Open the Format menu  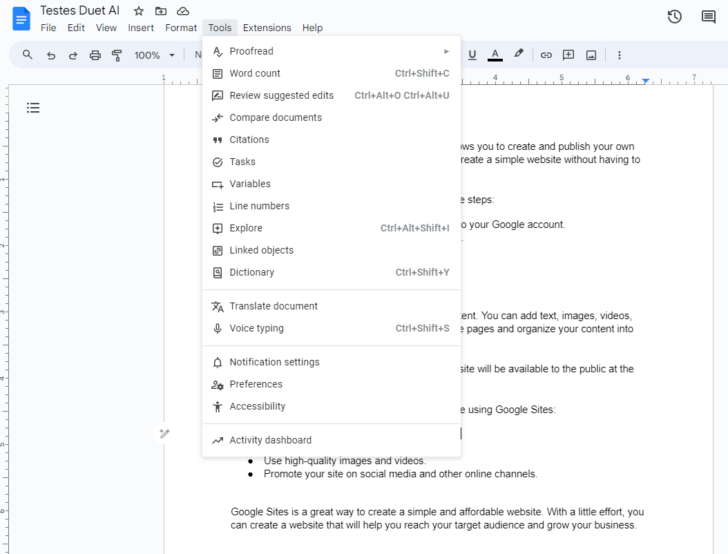click(181, 28)
